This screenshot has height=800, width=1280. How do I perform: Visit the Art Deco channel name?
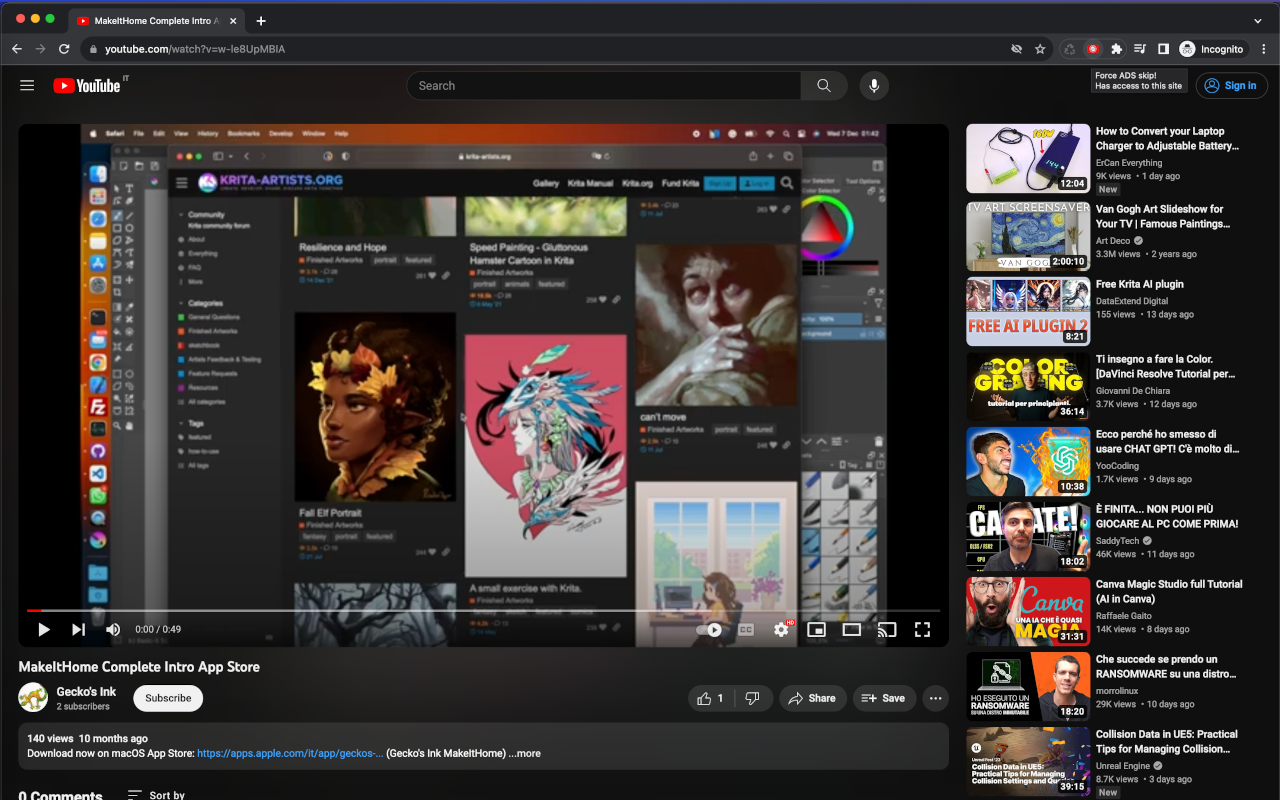[x=1113, y=241]
